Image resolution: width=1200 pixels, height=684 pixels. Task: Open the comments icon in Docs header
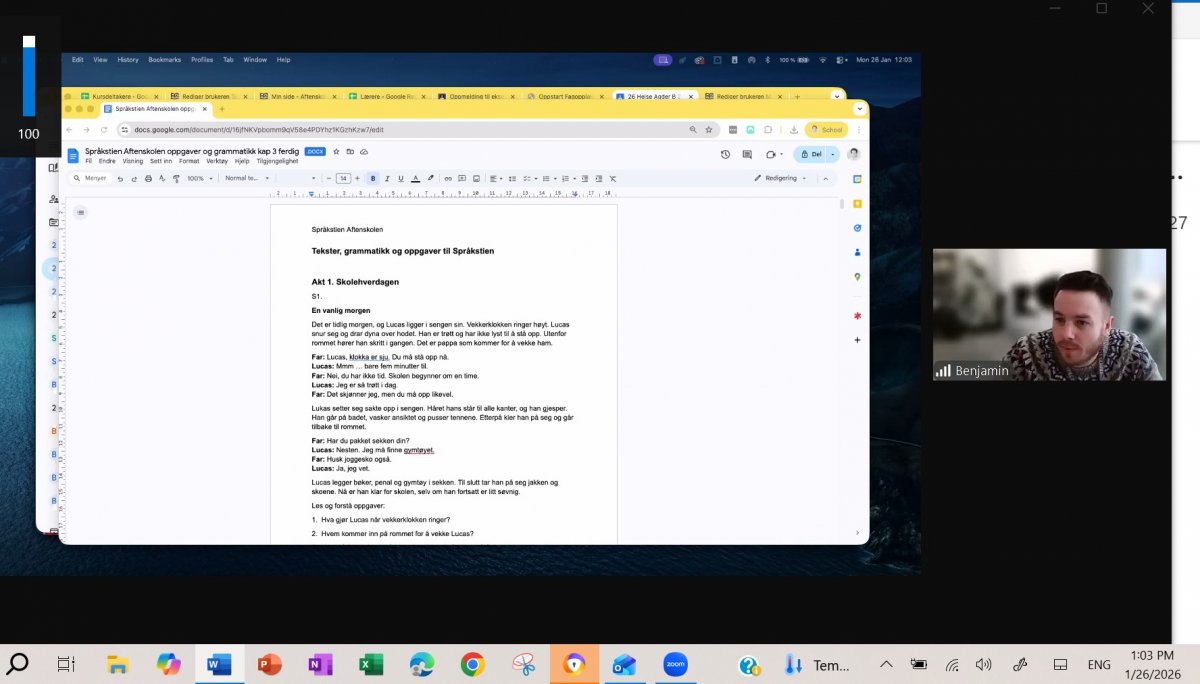point(747,154)
